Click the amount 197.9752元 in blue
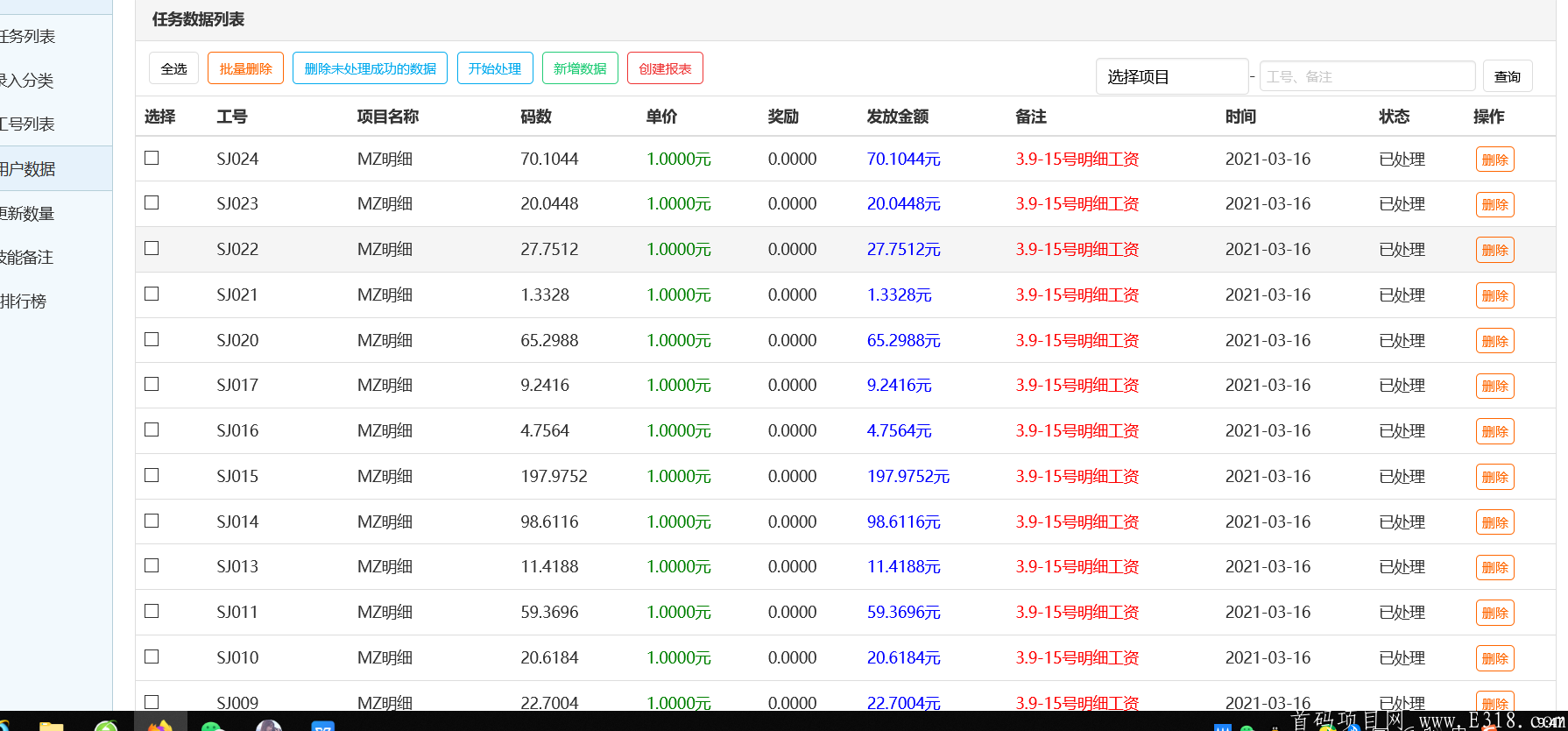 pyautogui.click(x=908, y=476)
